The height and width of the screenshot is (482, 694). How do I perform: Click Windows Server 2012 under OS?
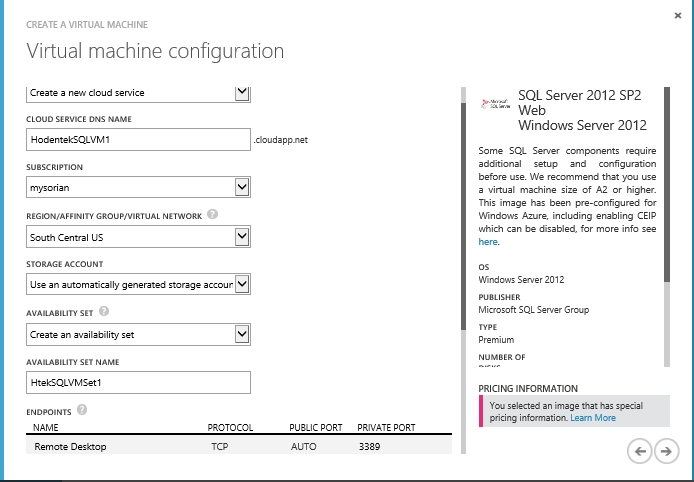coord(521,280)
